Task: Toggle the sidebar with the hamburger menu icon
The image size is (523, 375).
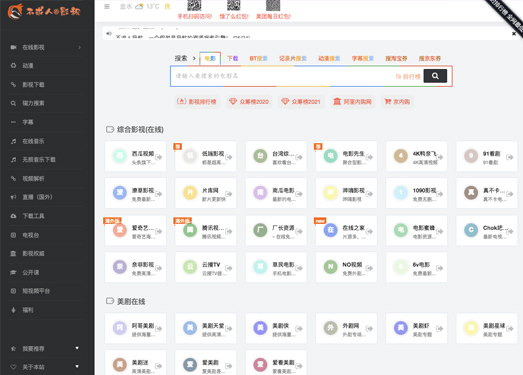Action: [107, 6]
